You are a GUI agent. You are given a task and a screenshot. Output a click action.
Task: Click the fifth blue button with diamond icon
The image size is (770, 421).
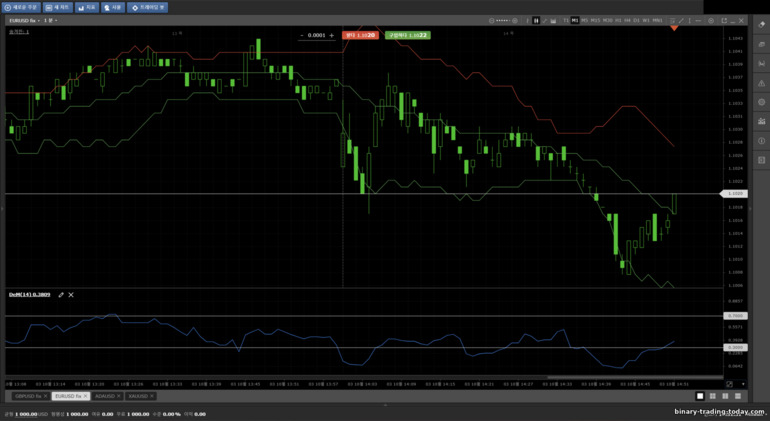(x=147, y=8)
